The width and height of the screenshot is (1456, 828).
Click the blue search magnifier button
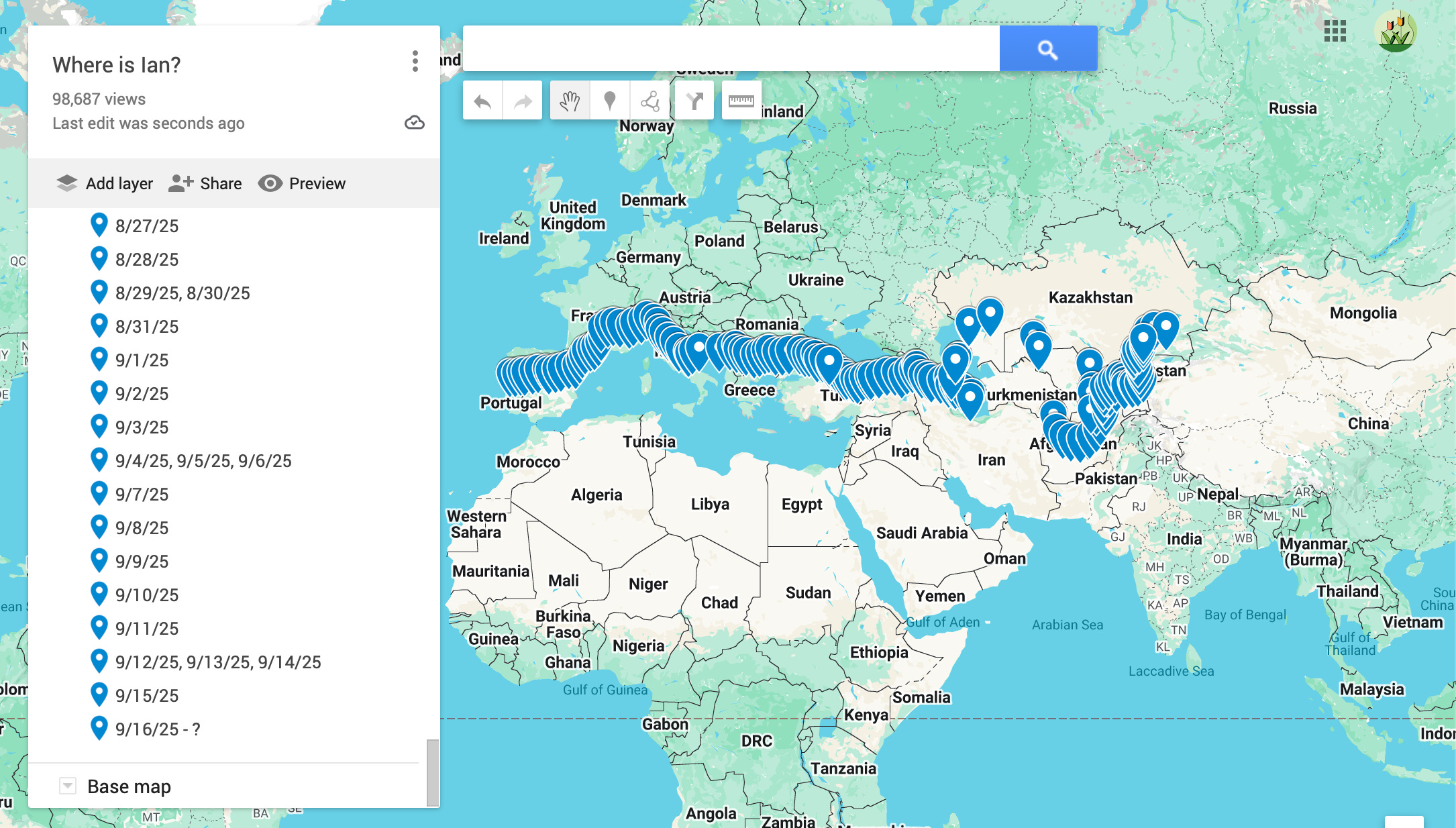click(1048, 49)
